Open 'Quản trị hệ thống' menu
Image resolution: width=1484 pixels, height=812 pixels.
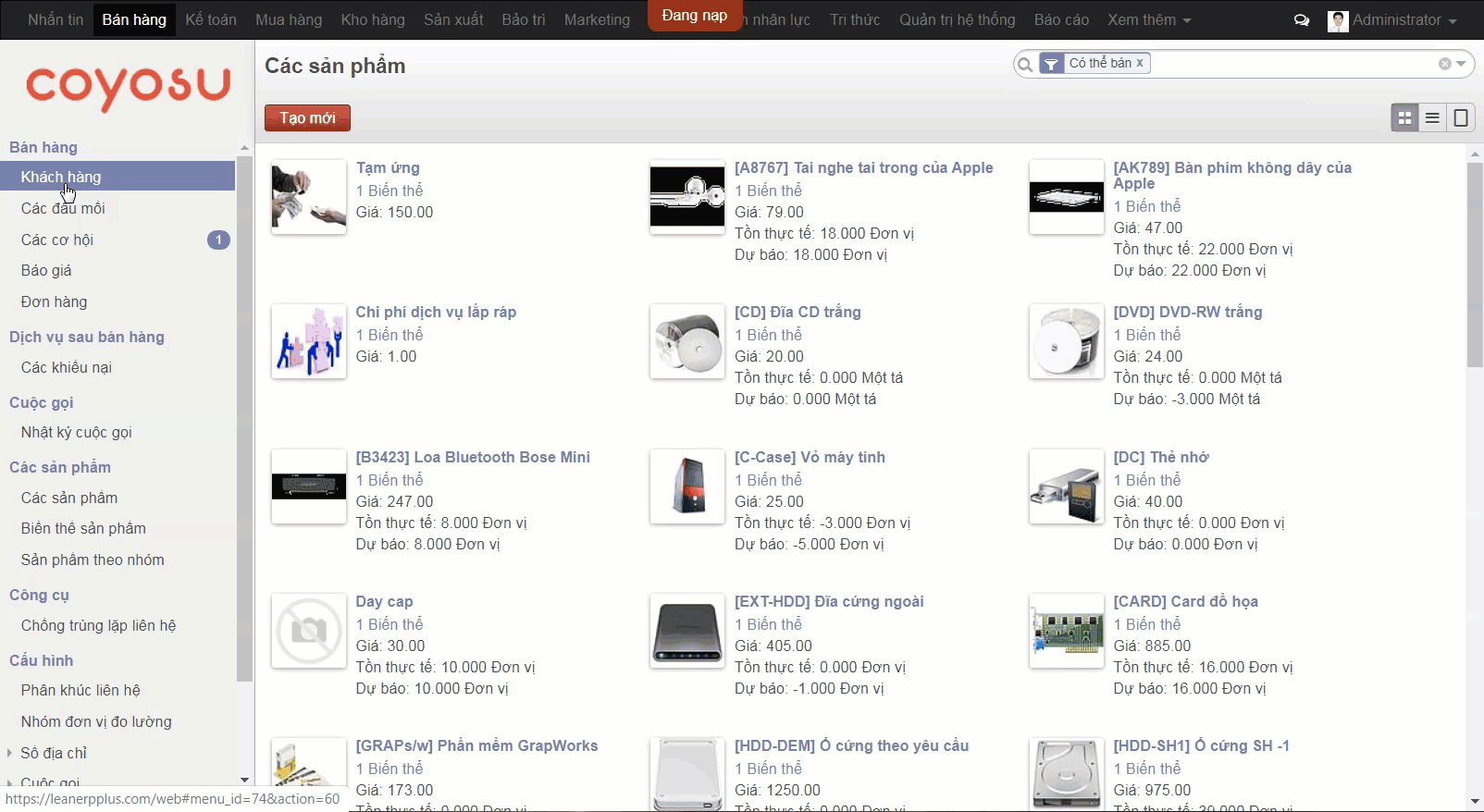(x=957, y=19)
